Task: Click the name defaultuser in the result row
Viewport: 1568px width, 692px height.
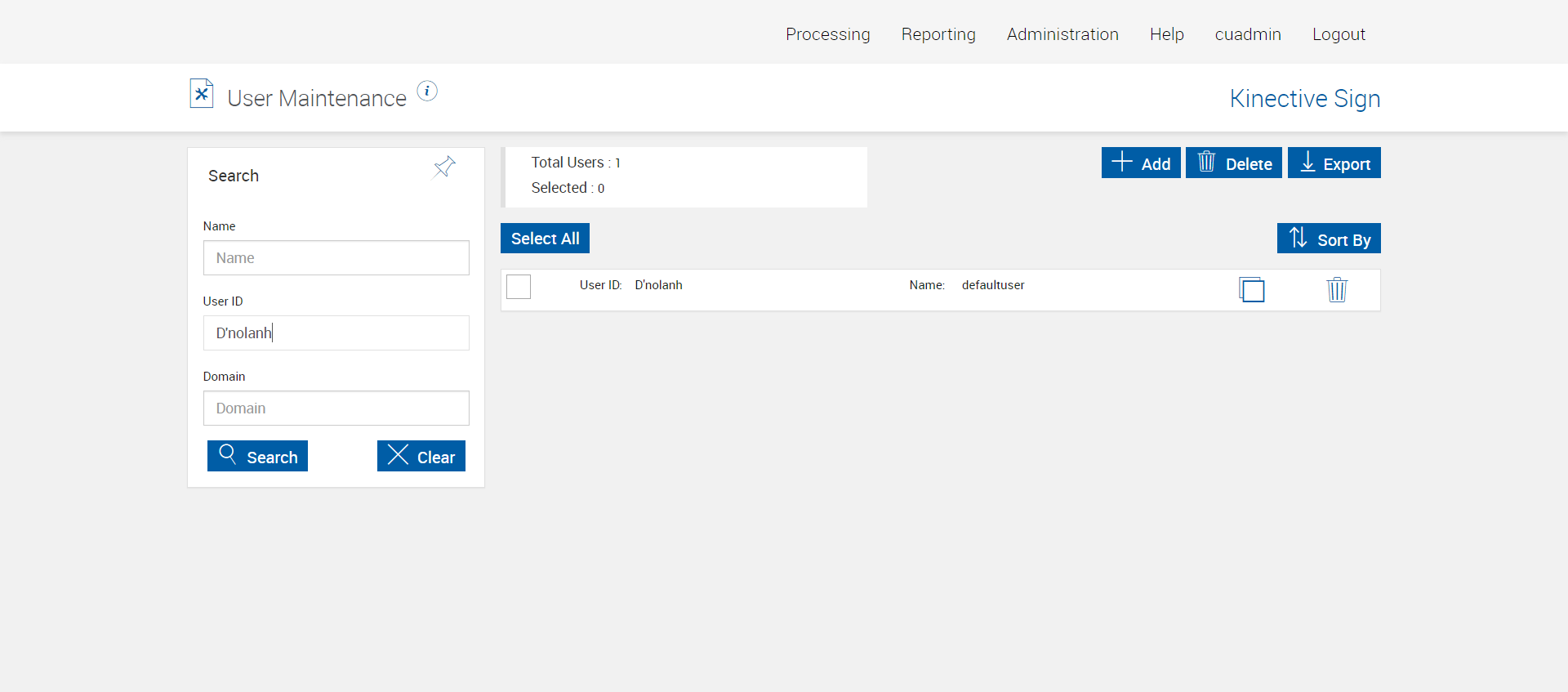Action: tap(993, 285)
